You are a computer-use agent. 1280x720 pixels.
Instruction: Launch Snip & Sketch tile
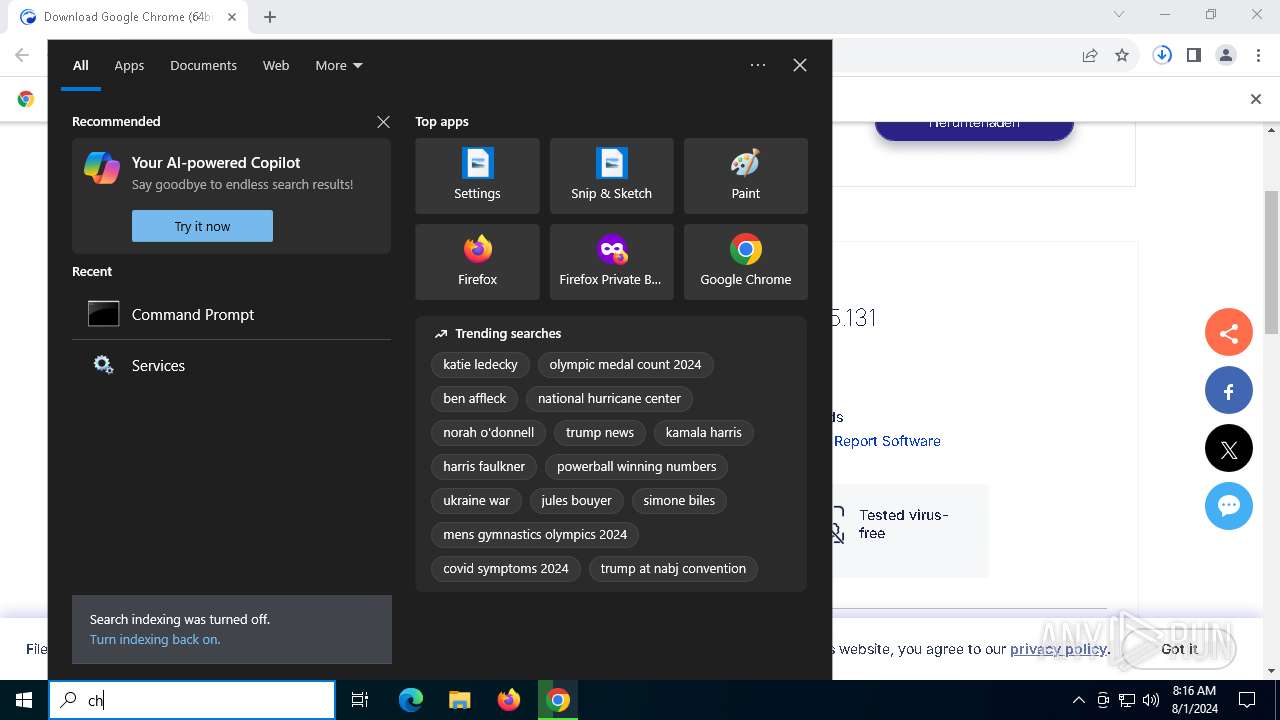(x=611, y=176)
